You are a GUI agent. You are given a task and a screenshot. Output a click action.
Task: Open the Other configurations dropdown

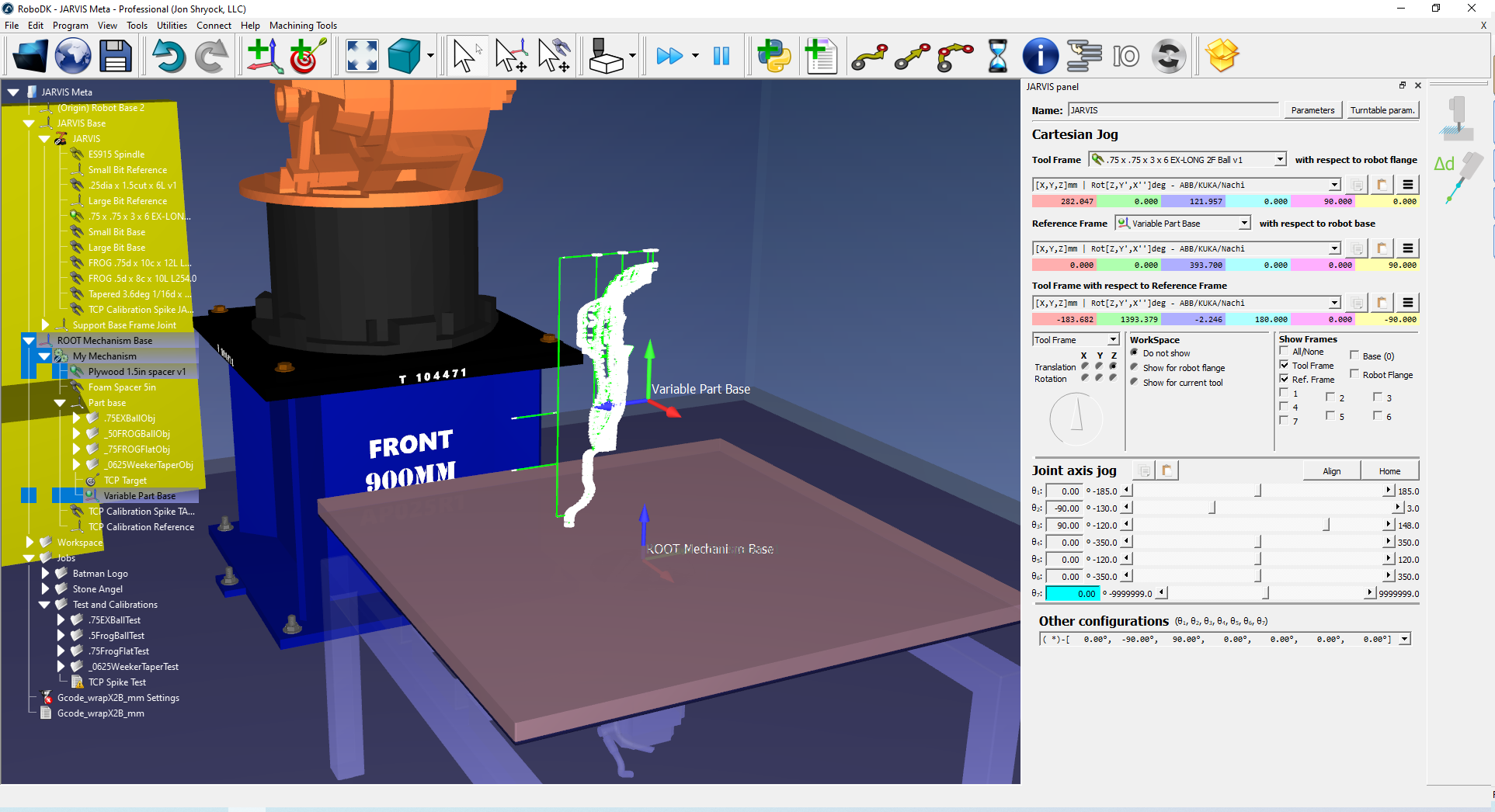click(1404, 640)
